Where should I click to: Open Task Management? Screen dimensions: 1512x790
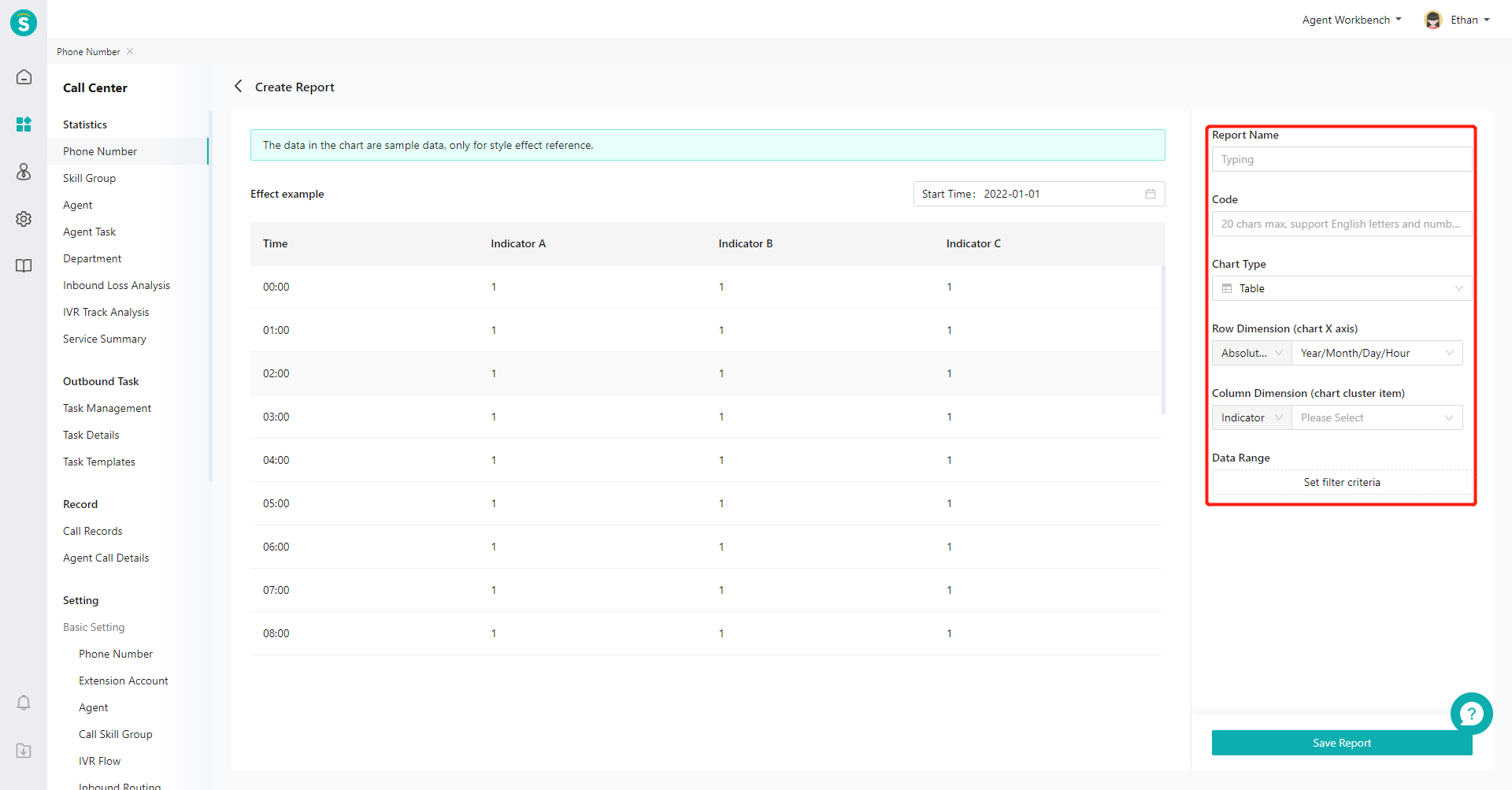[x=107, y=408]
